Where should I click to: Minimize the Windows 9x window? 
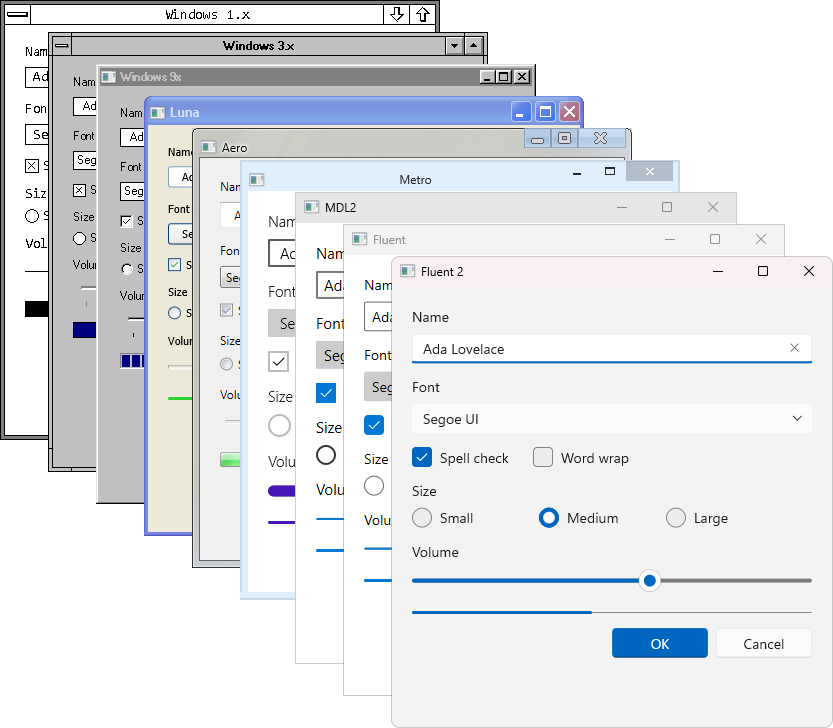tap(487, 77)
